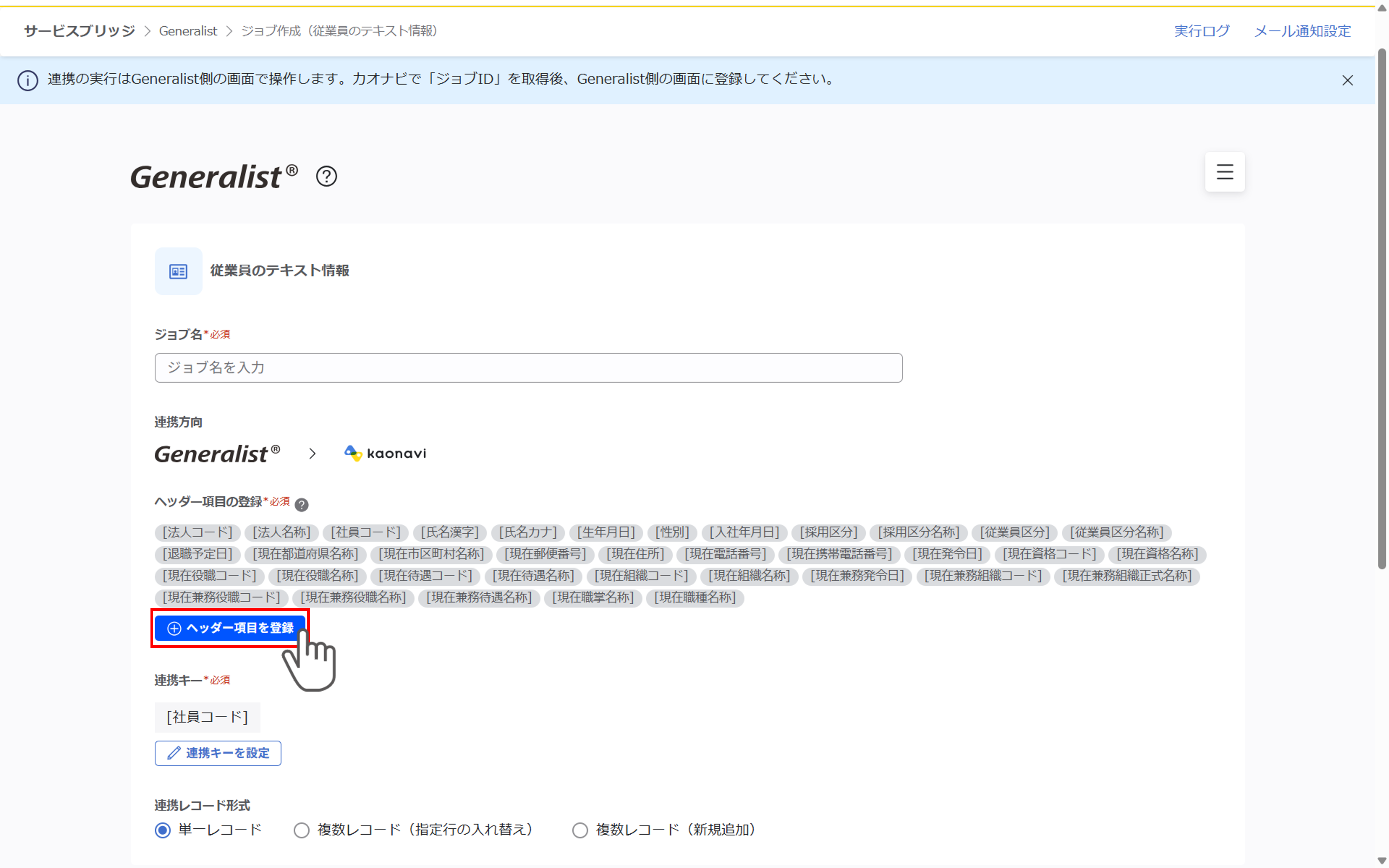Click the [生年月日] header tag
This screenshot has height=868, width=1389.
point(605,532)
